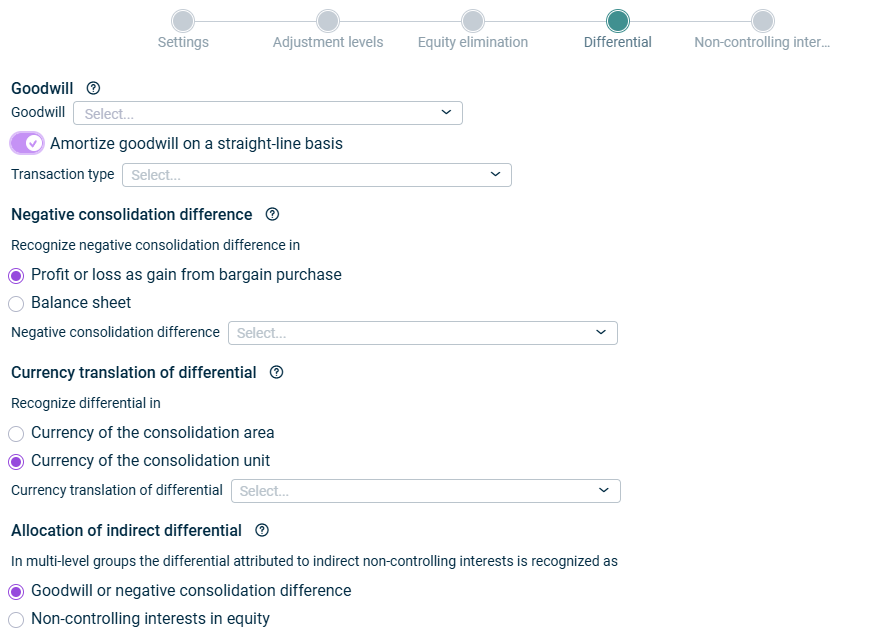Open Currency translation of differential dropdown

(425, 491)
